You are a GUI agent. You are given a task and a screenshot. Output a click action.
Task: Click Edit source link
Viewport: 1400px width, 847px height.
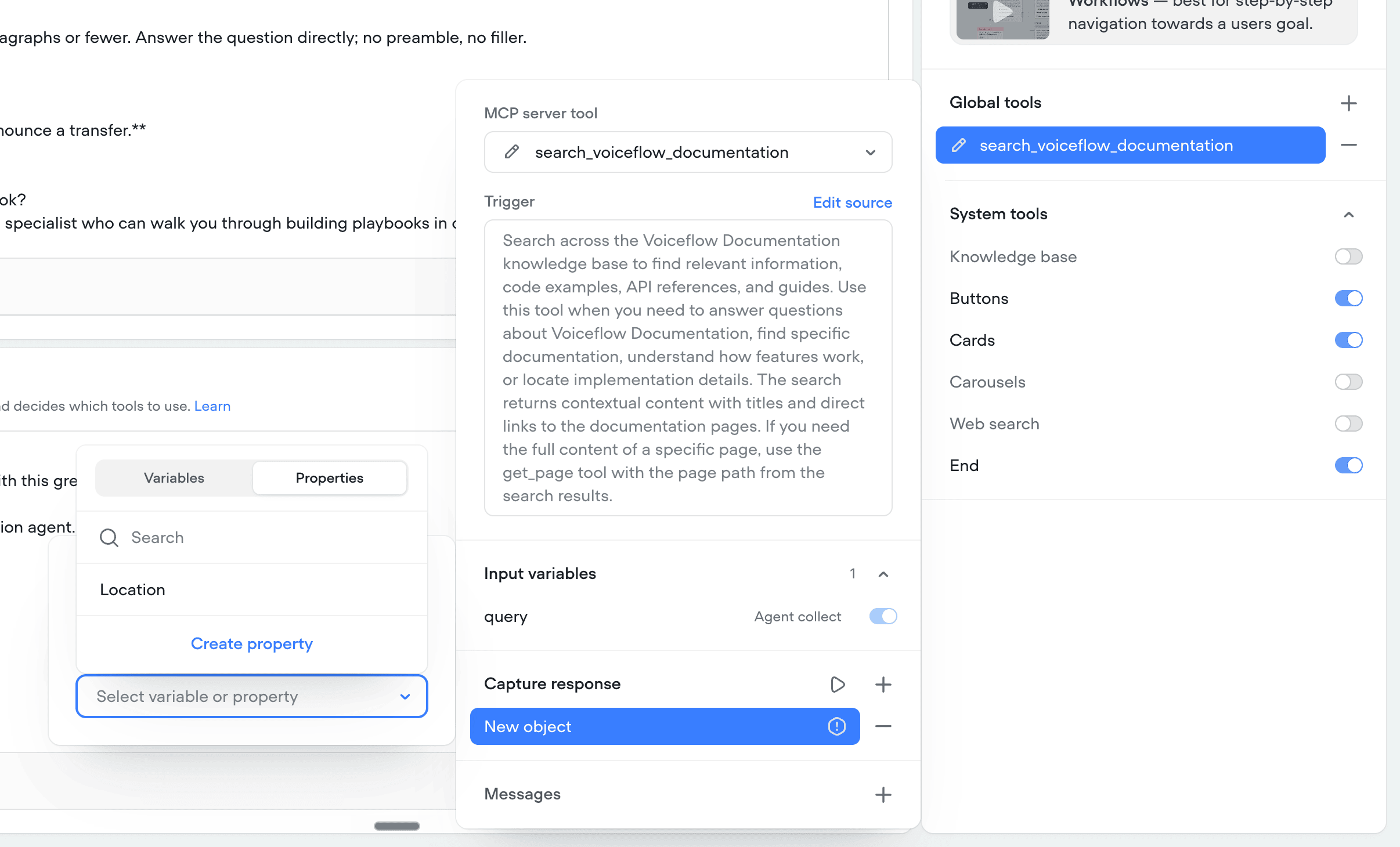coord(853,202)
